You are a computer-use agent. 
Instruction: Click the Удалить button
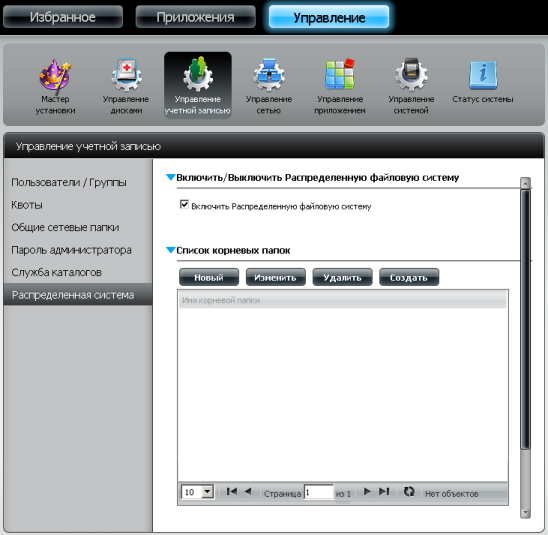[342, 277]
